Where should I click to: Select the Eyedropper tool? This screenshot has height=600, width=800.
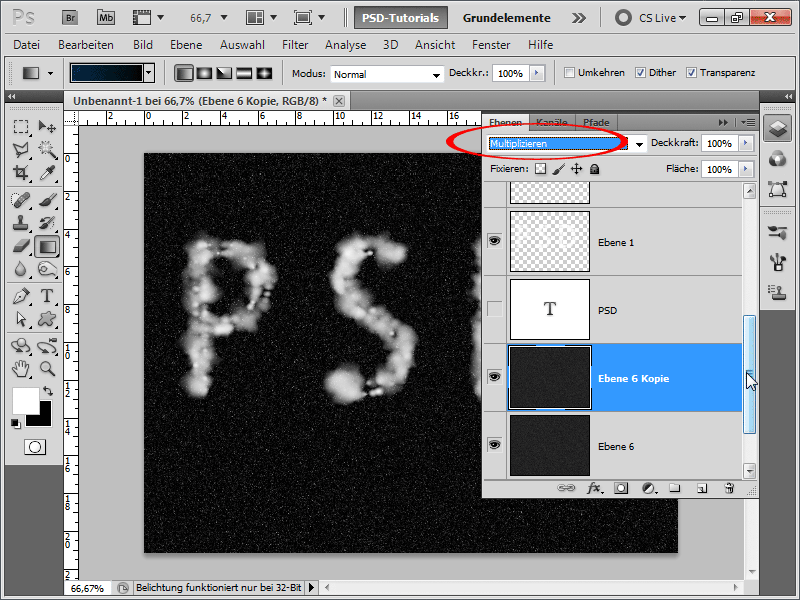point(47,173)
